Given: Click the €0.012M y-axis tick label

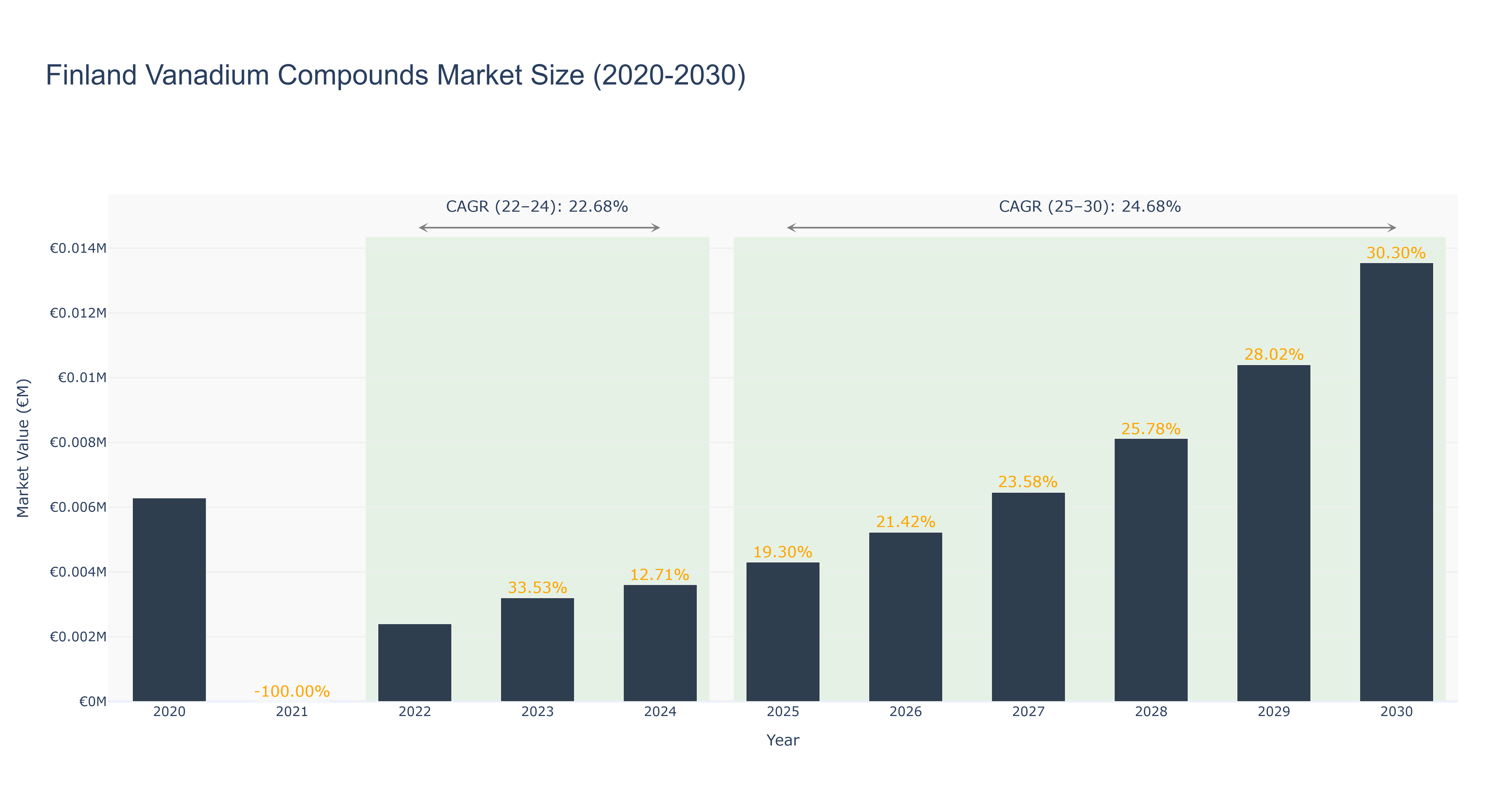Looking at the screenshot, I should [x=78, y=313].
